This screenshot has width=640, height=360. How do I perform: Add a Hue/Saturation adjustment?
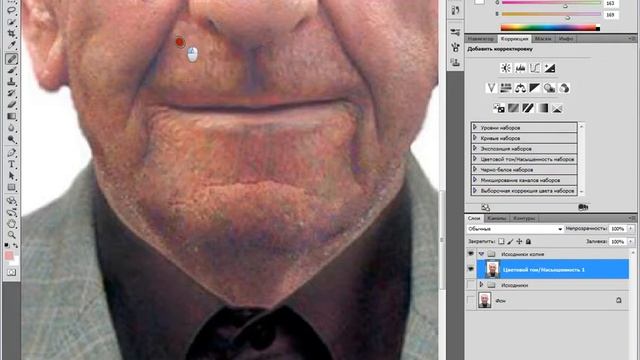tap(506, 88)
